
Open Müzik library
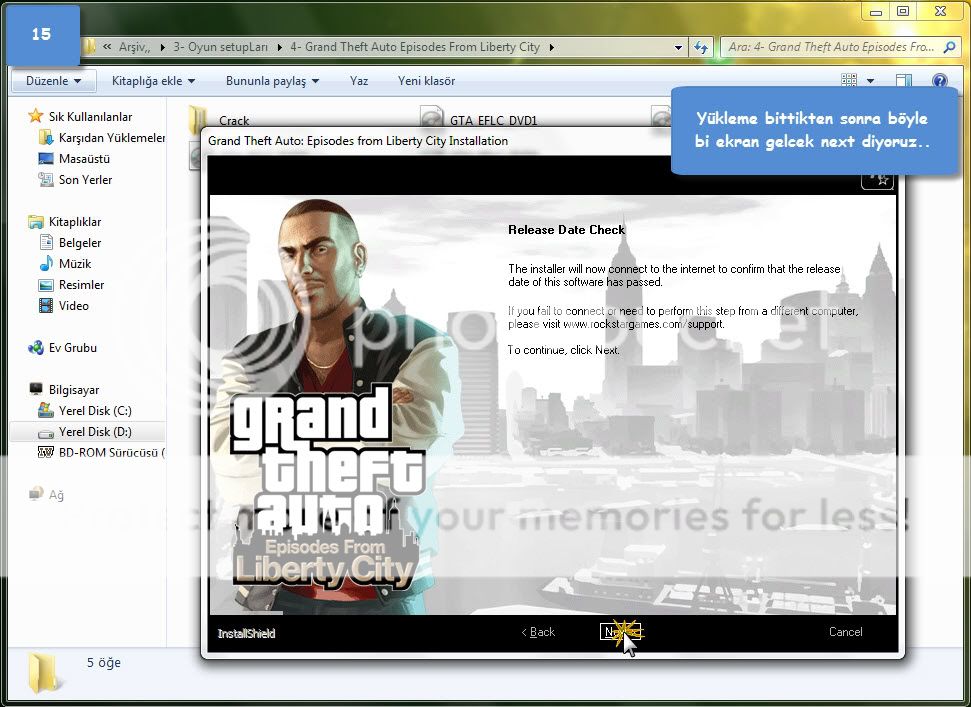[x=75, y=264]
